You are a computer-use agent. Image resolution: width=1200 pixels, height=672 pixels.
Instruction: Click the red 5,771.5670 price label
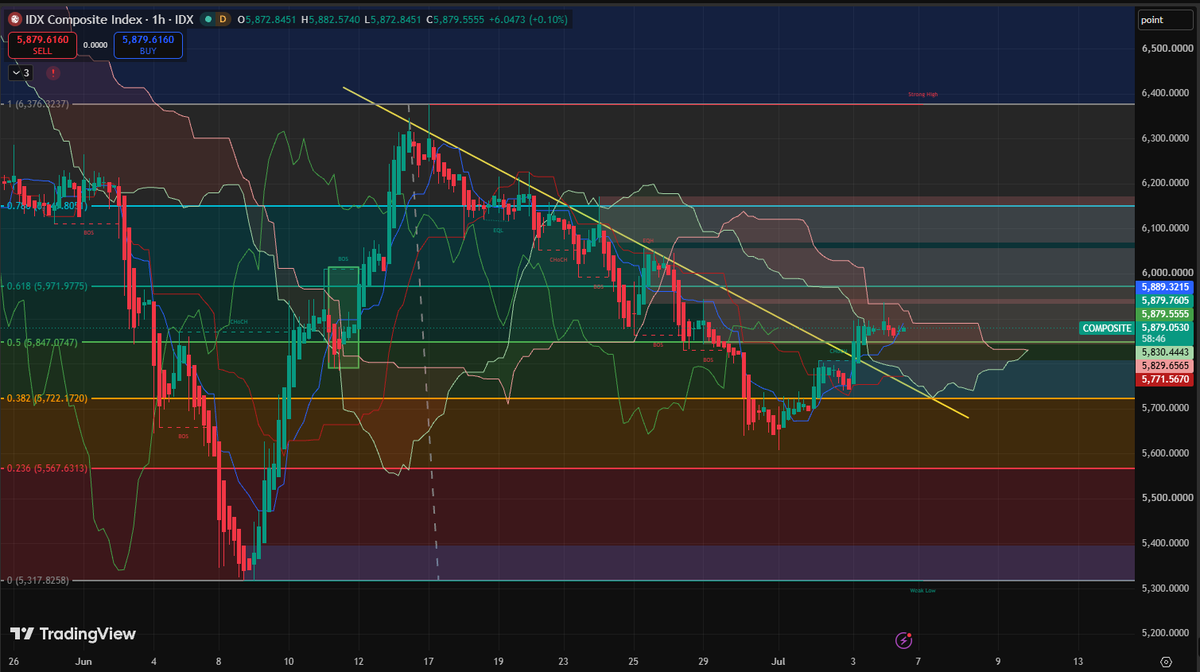[1166, 379]
